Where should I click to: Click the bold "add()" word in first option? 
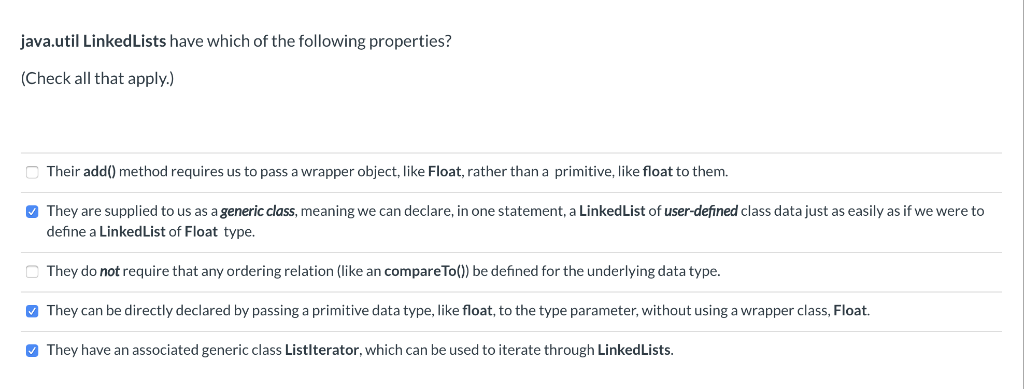[99, 172]
